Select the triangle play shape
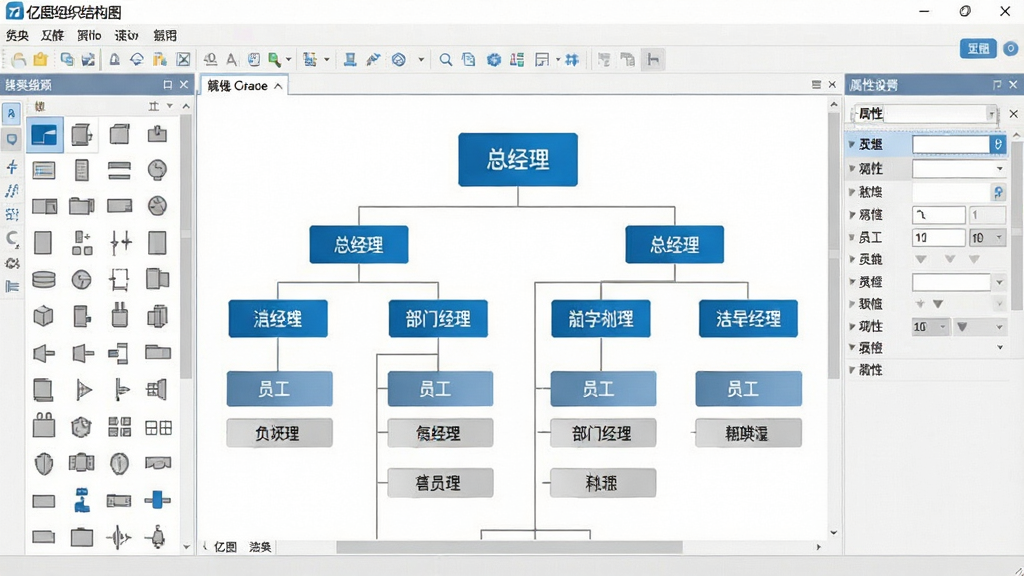The height and width of the screenshot is (576, 1024). 83,390
